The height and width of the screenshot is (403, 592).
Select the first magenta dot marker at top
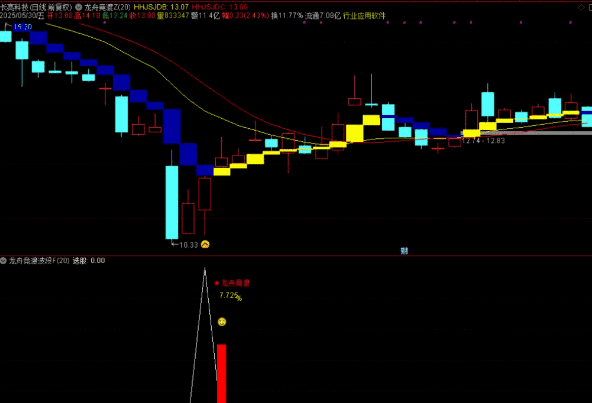click(105, 22)
